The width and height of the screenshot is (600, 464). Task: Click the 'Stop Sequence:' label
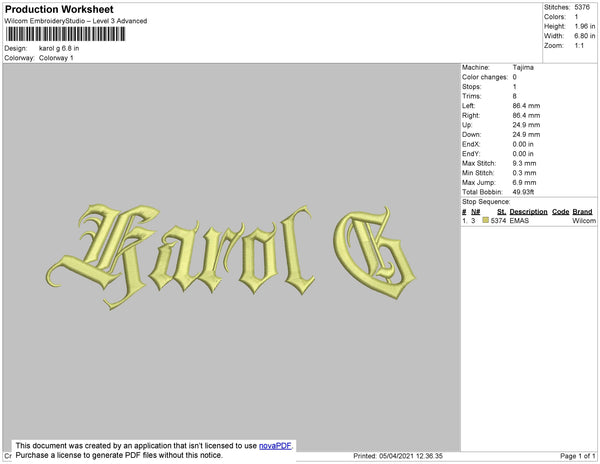coord(486,202)
